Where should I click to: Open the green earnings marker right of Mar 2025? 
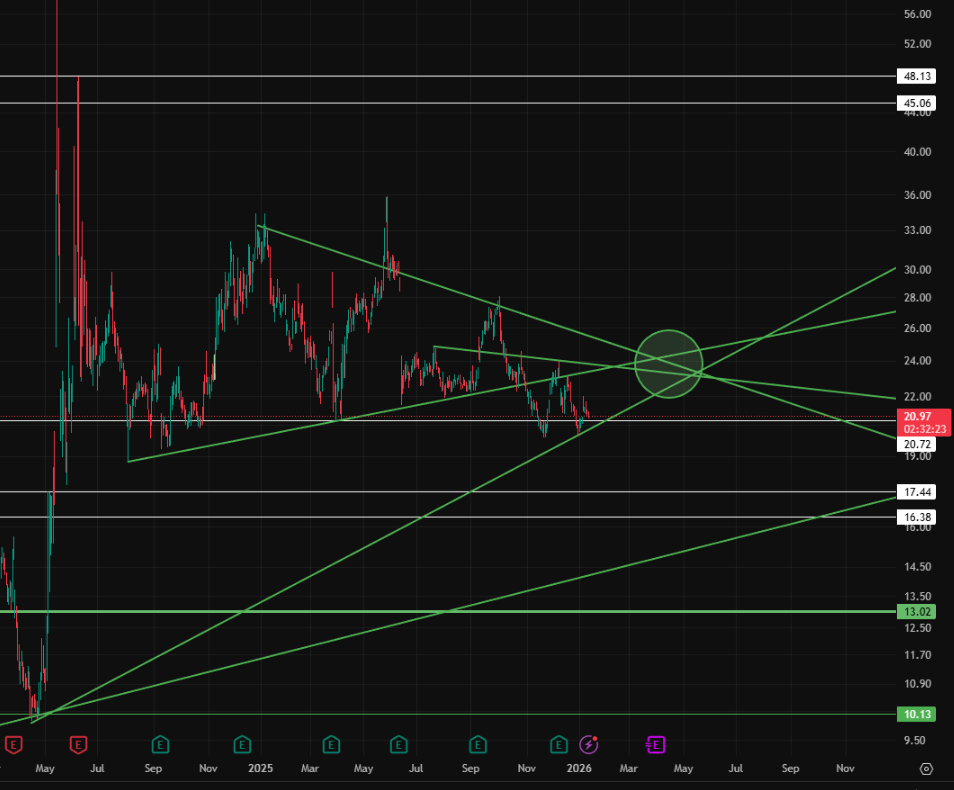(331, 744)
